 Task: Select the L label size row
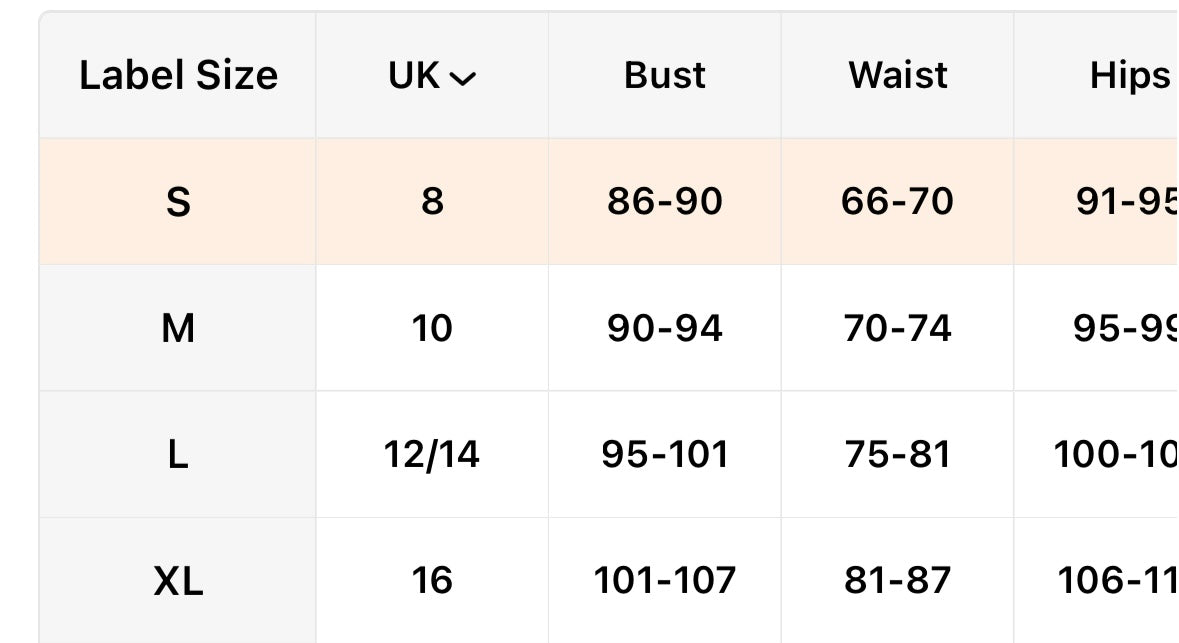(178, 455)
